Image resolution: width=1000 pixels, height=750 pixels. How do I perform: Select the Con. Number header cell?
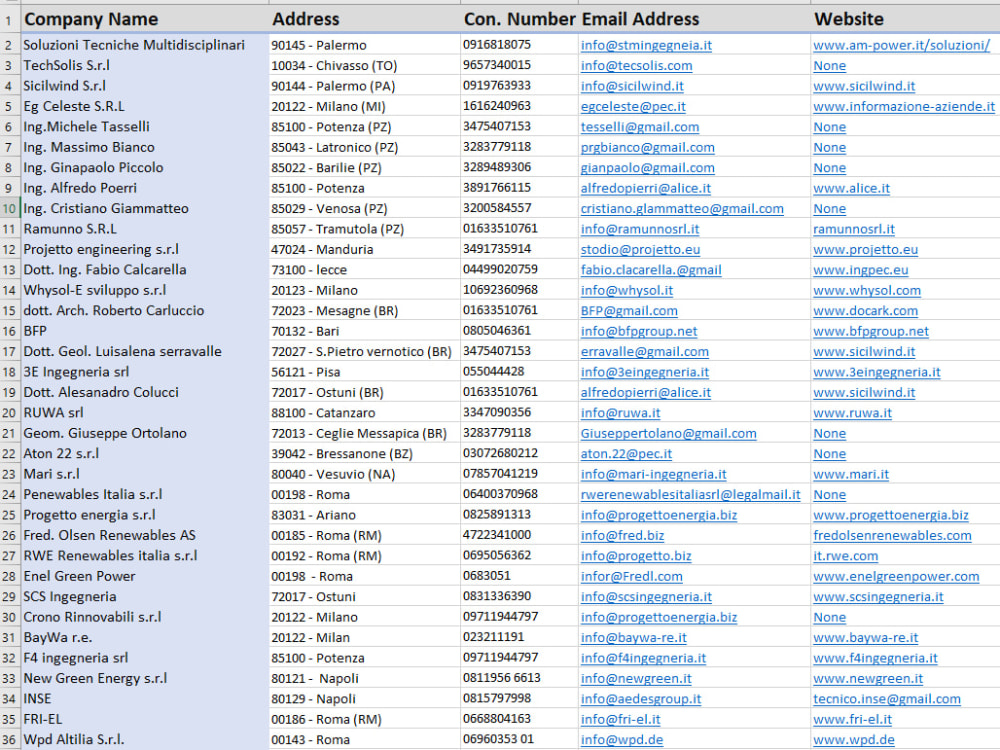pyautogui.click(x=519, y=19)
